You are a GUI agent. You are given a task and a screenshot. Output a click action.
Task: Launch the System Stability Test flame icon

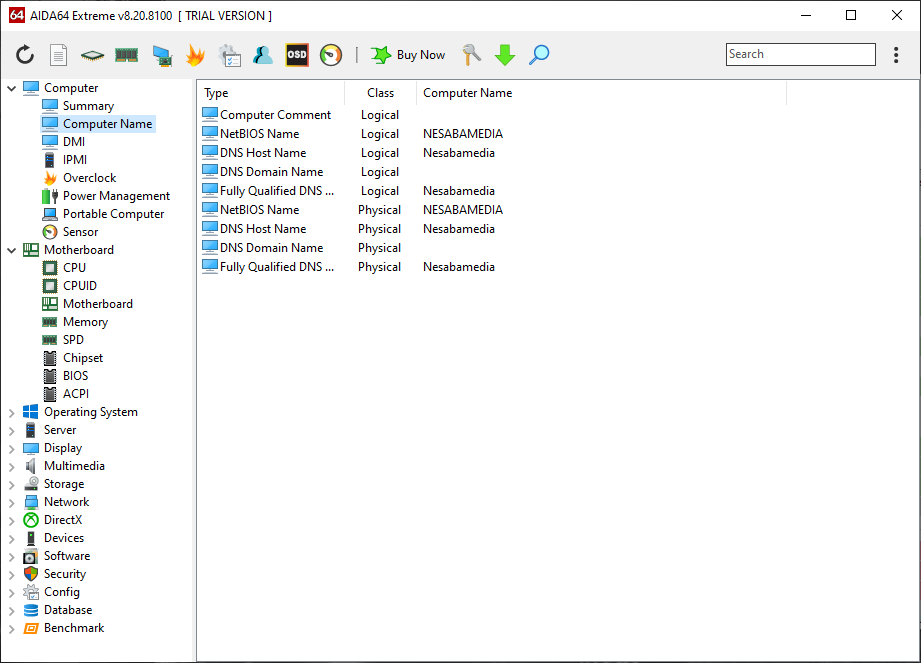coord(195,55)
